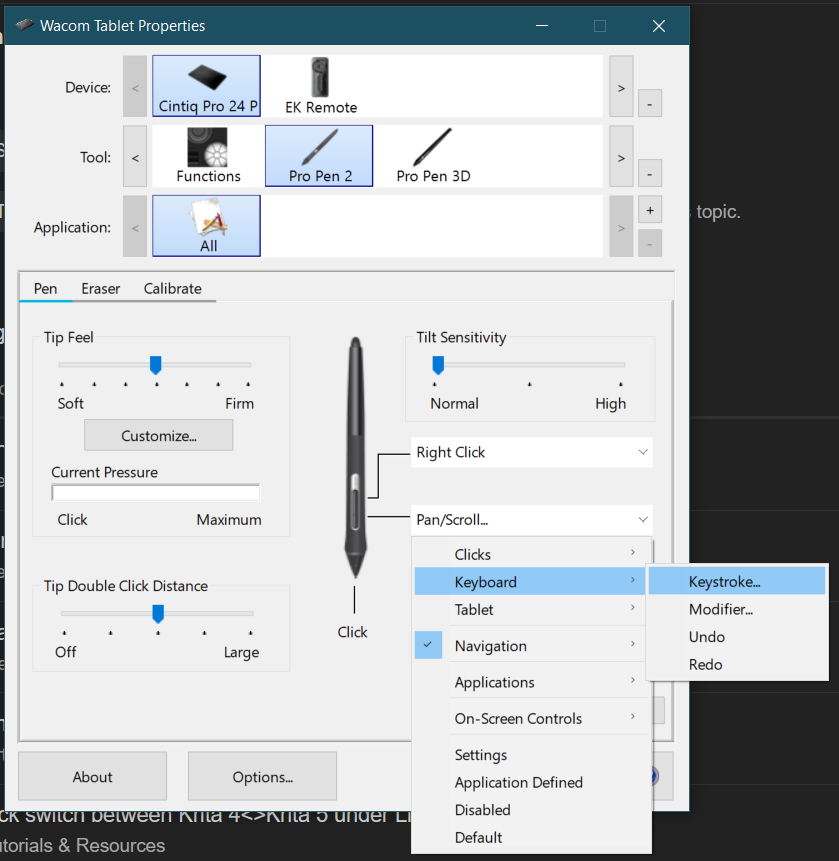Toggle the checked Navigation menu entry
The width and height of the screenshot is (839, 861).
490,646
